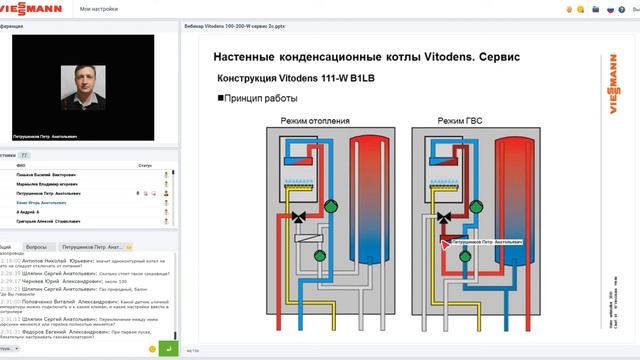Click the yellow icon on Петрушенков chat tab

click(129, 247)
